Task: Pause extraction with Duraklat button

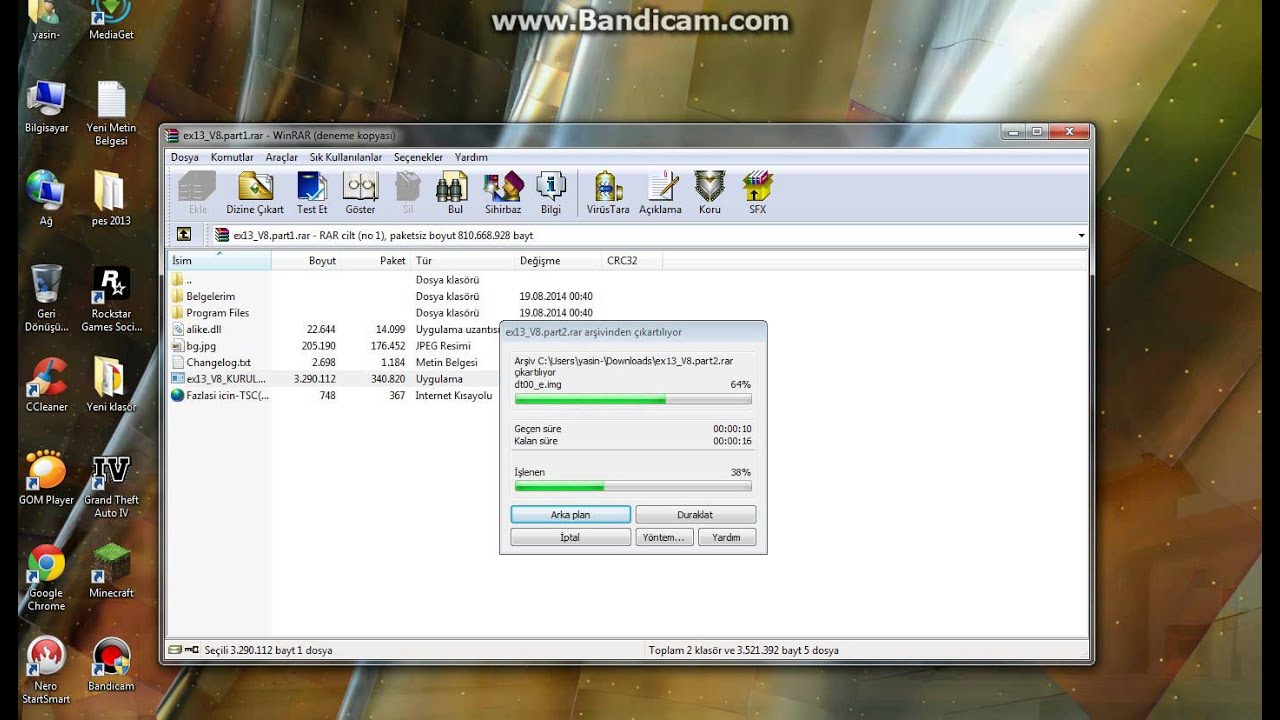Action: pyautogui.click(x=695, y=514)
